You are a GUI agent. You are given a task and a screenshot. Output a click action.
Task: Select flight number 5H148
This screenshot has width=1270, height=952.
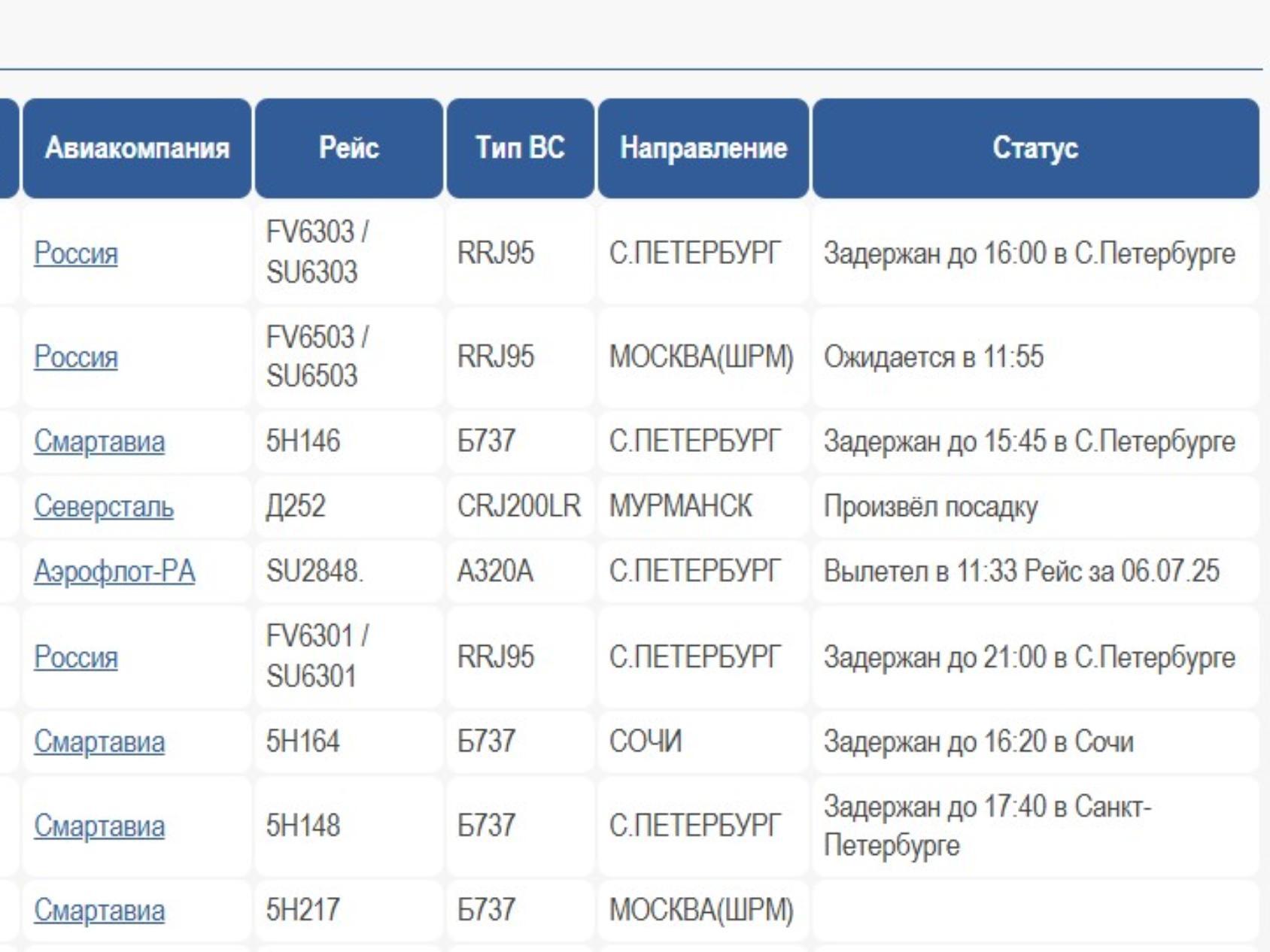(303, 826)
